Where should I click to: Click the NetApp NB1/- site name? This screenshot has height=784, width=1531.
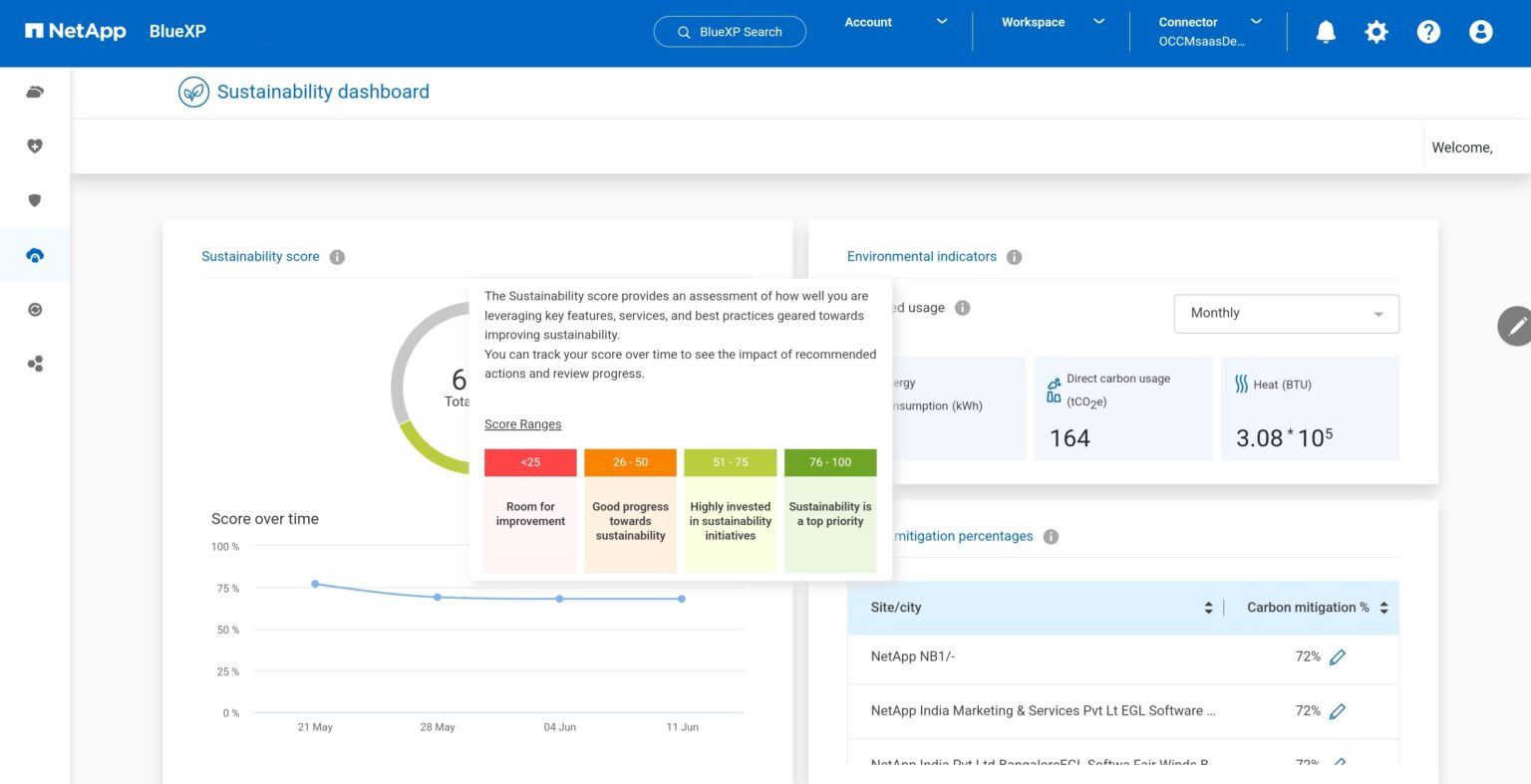[x=913, y=656]
